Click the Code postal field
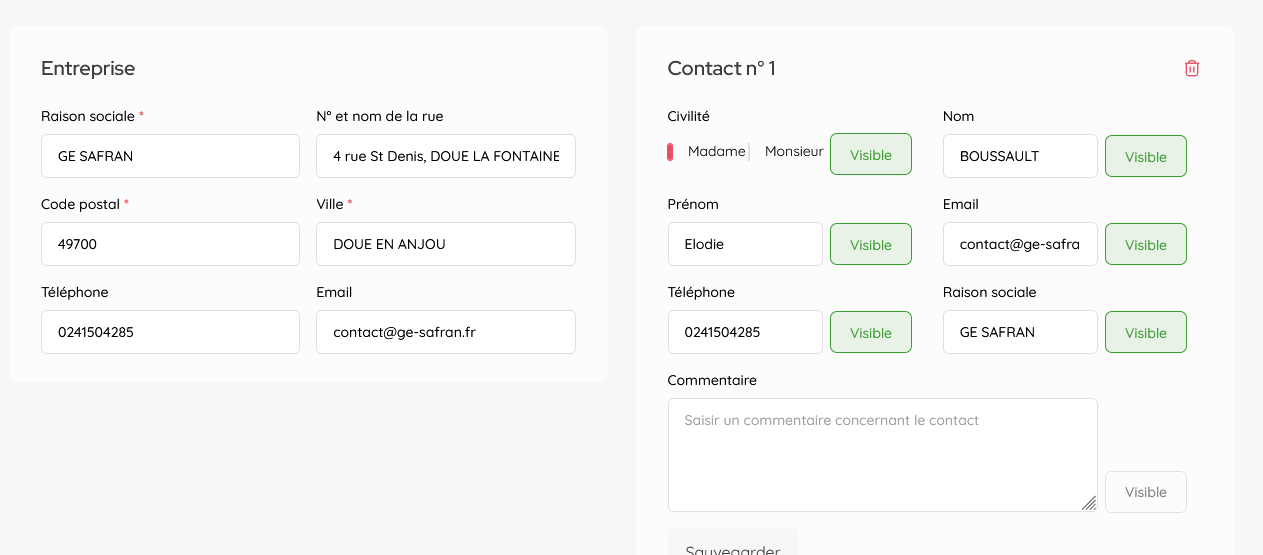This screenshot has height=555, width=1263. 170,244
